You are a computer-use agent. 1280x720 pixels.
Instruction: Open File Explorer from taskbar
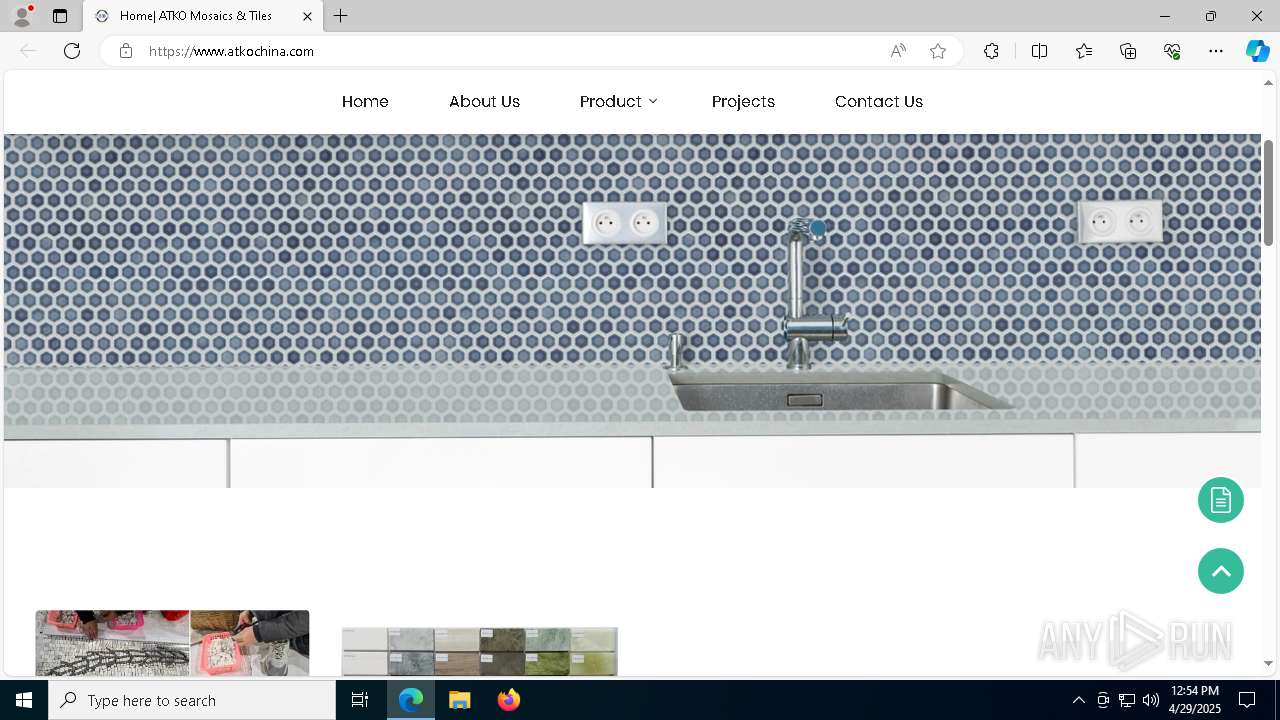(x=459, y=700)
